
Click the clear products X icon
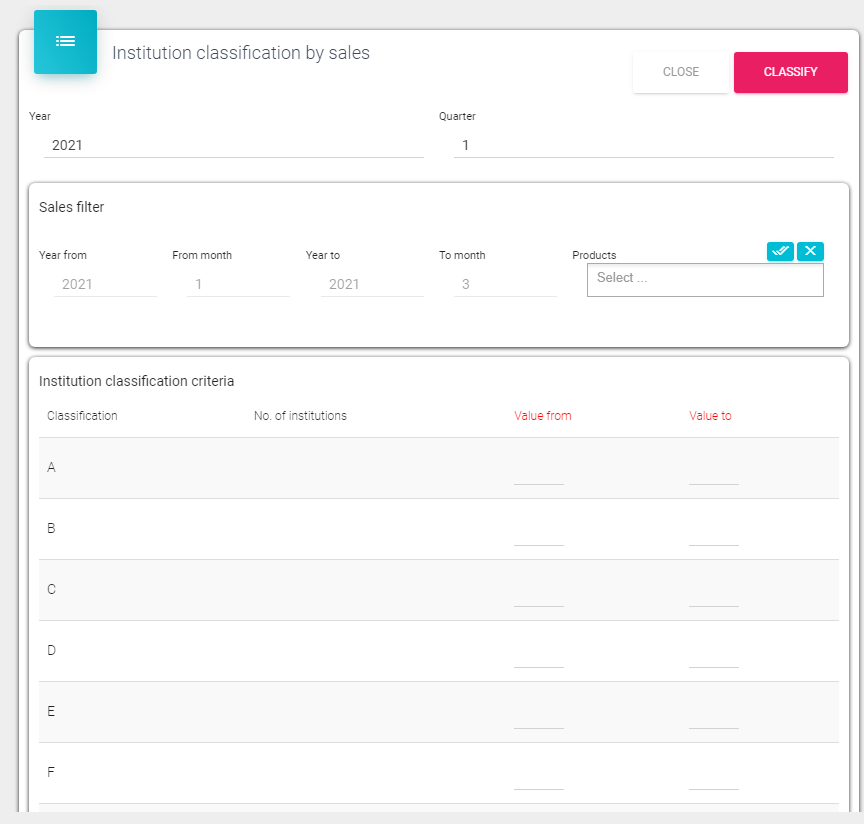pos(810,251)
